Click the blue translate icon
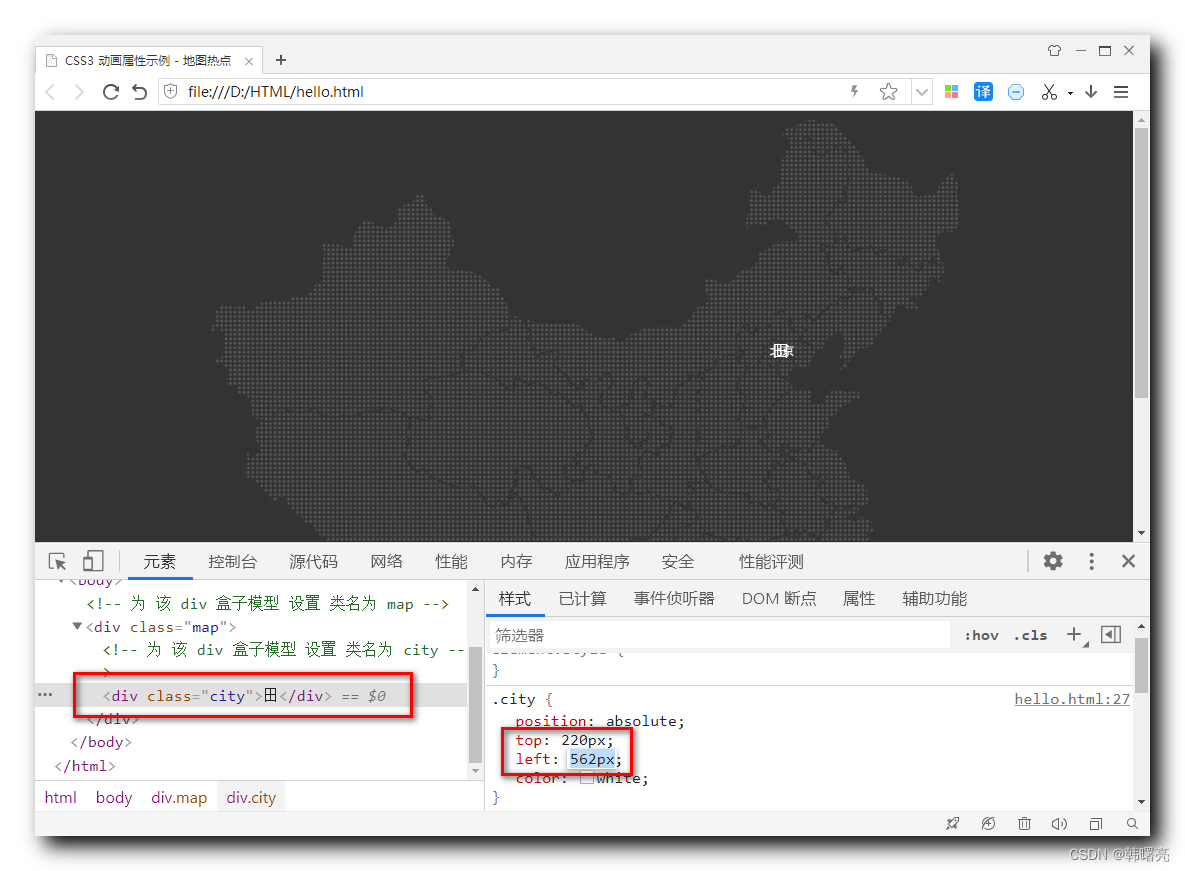The width and height of the screenshot is (1185, 871). (983, 91)
